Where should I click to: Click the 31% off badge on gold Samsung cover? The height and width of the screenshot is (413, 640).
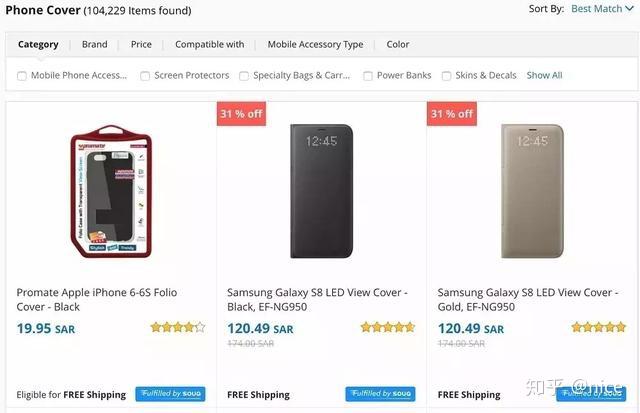[451, 114]
